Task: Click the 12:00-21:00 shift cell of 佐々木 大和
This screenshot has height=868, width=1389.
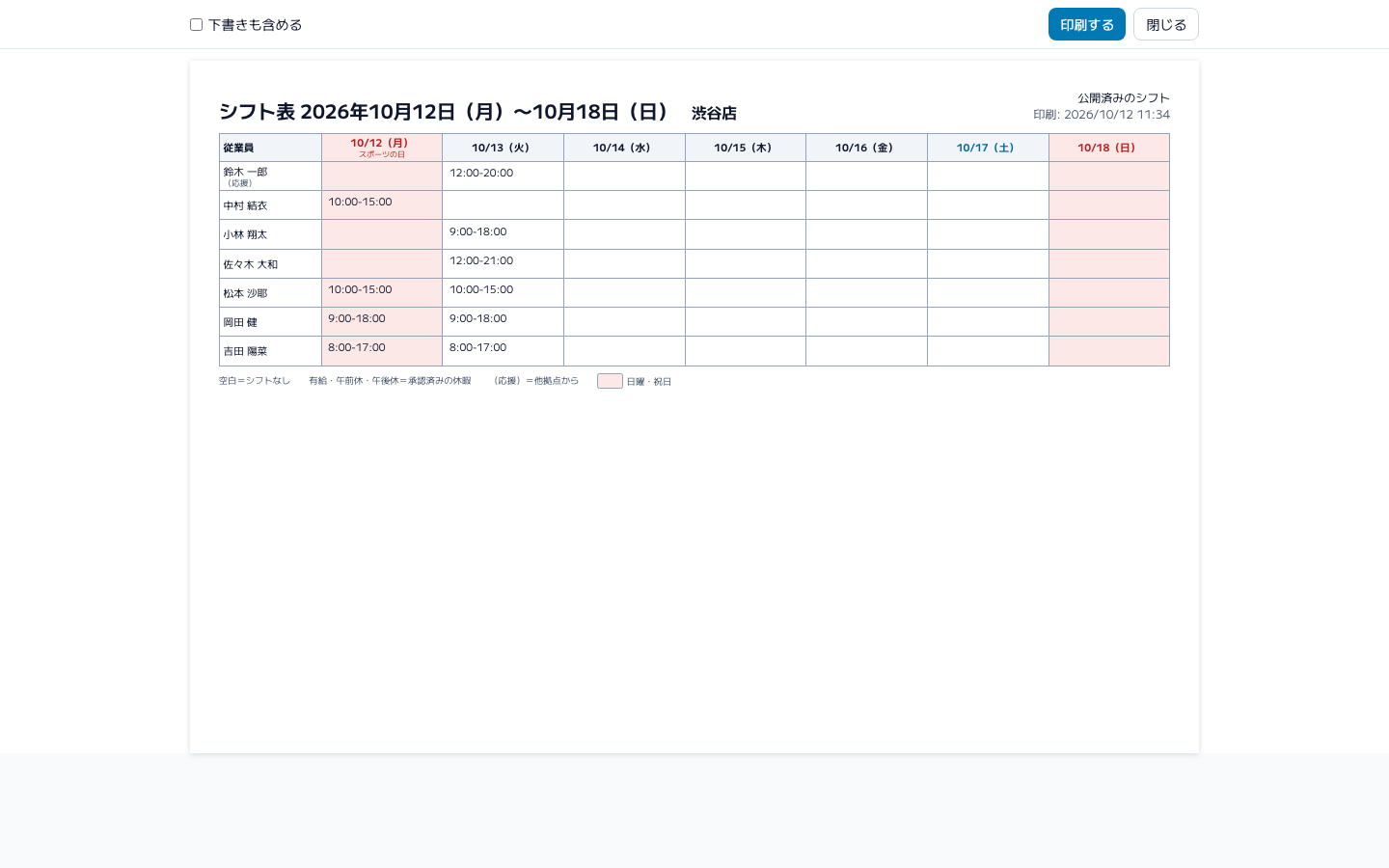Action: 504,264
